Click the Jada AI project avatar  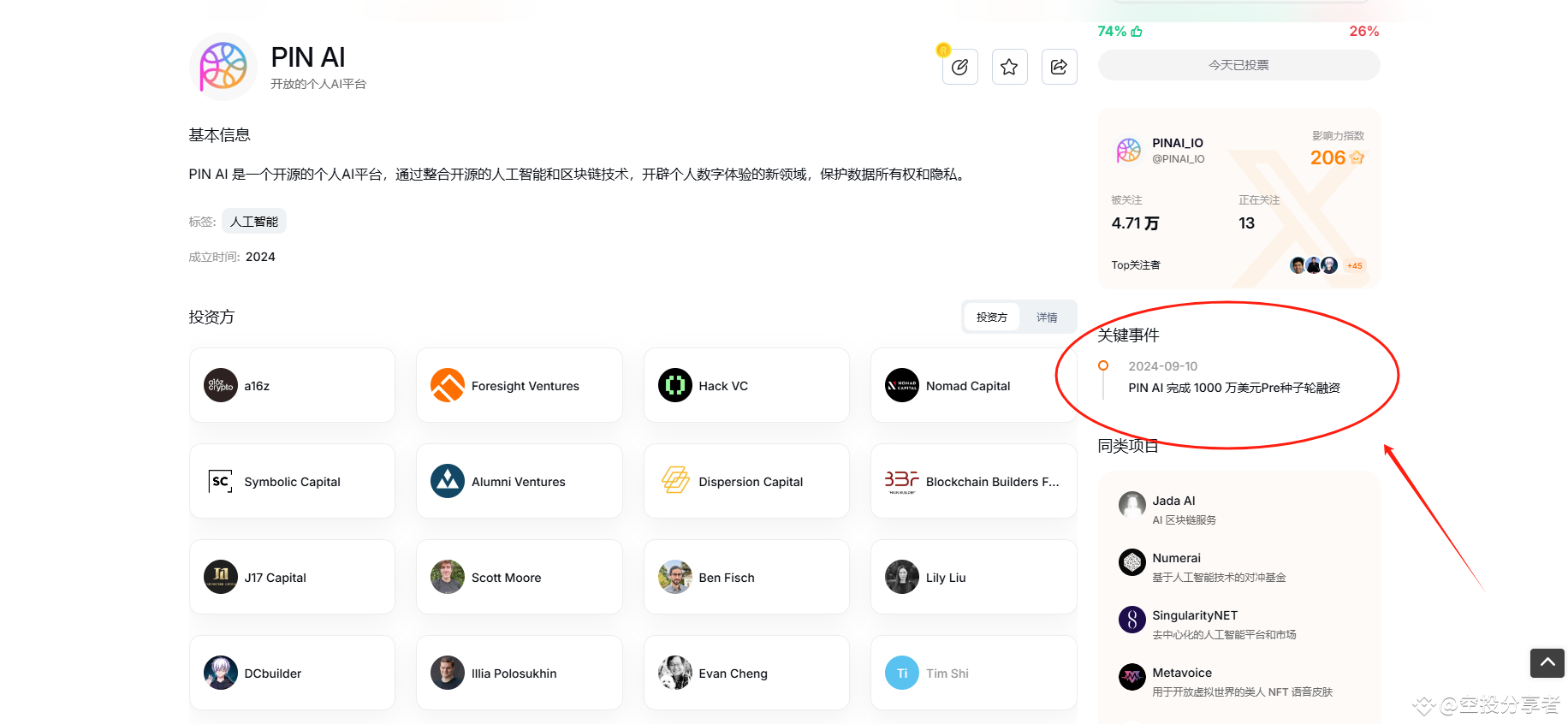[x=1132, y=505]
